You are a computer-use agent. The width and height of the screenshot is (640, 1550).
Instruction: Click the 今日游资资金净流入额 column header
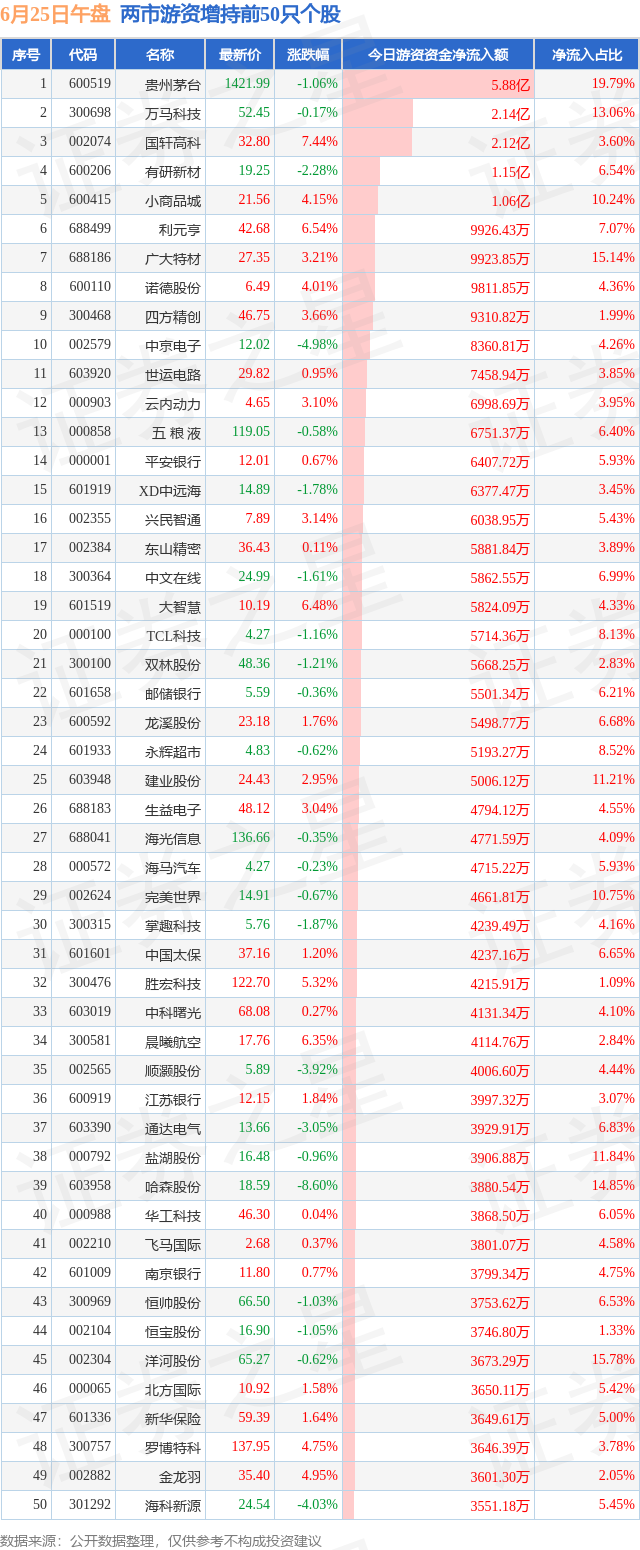438,55
